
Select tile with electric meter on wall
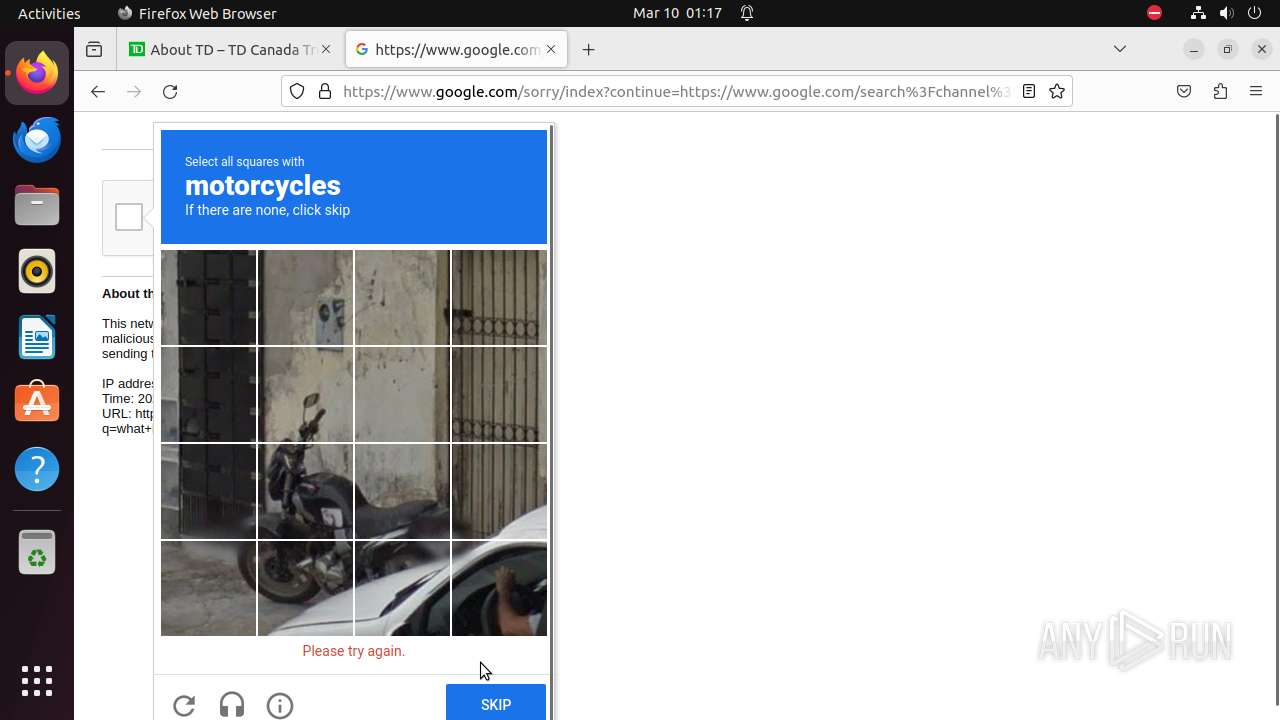(x=305, y=297)
